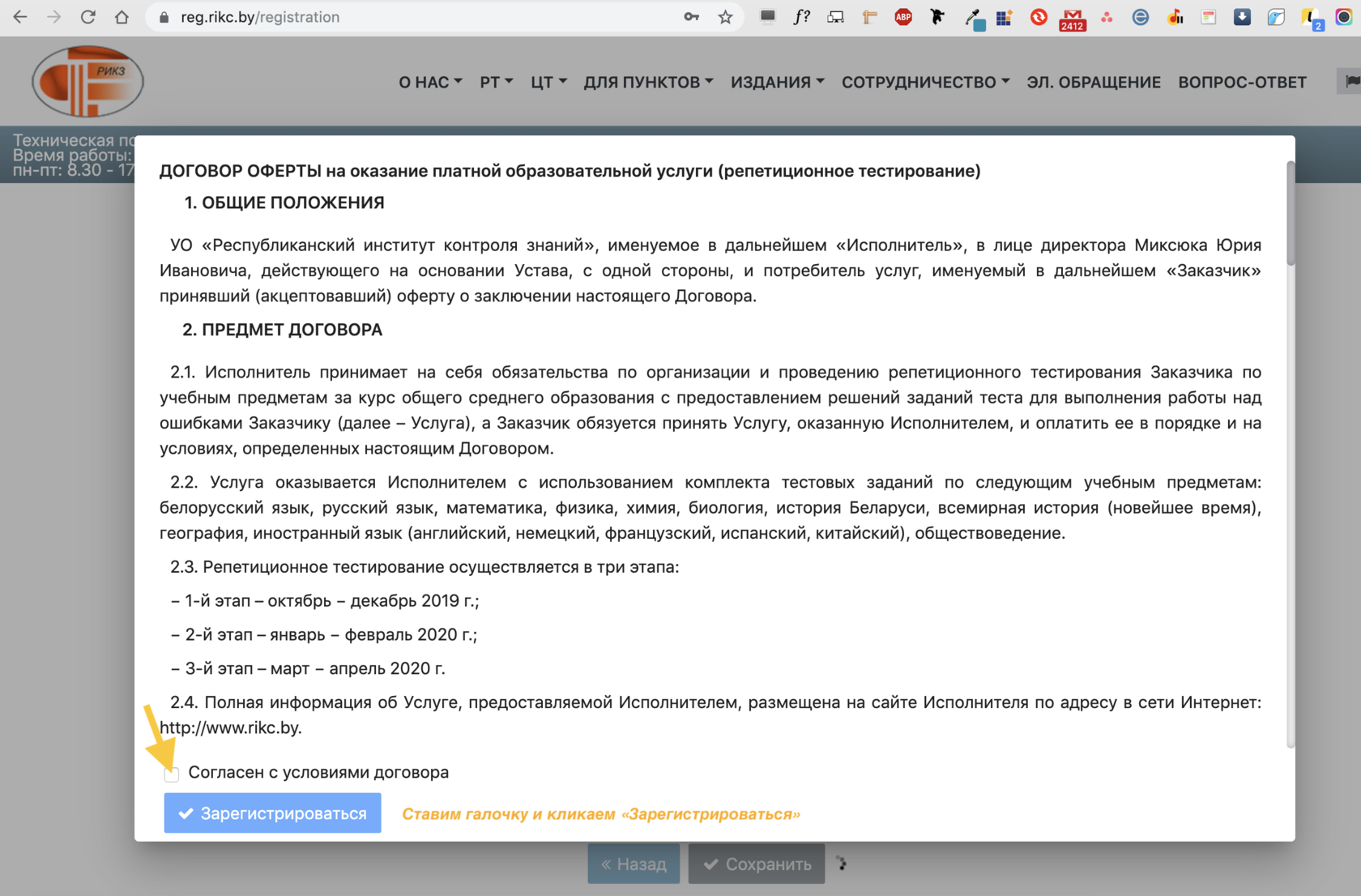Click the address bar URL reg.rikc.by/registration
Viewport: 1361px width, 896px height.
[x=260, y=17]
